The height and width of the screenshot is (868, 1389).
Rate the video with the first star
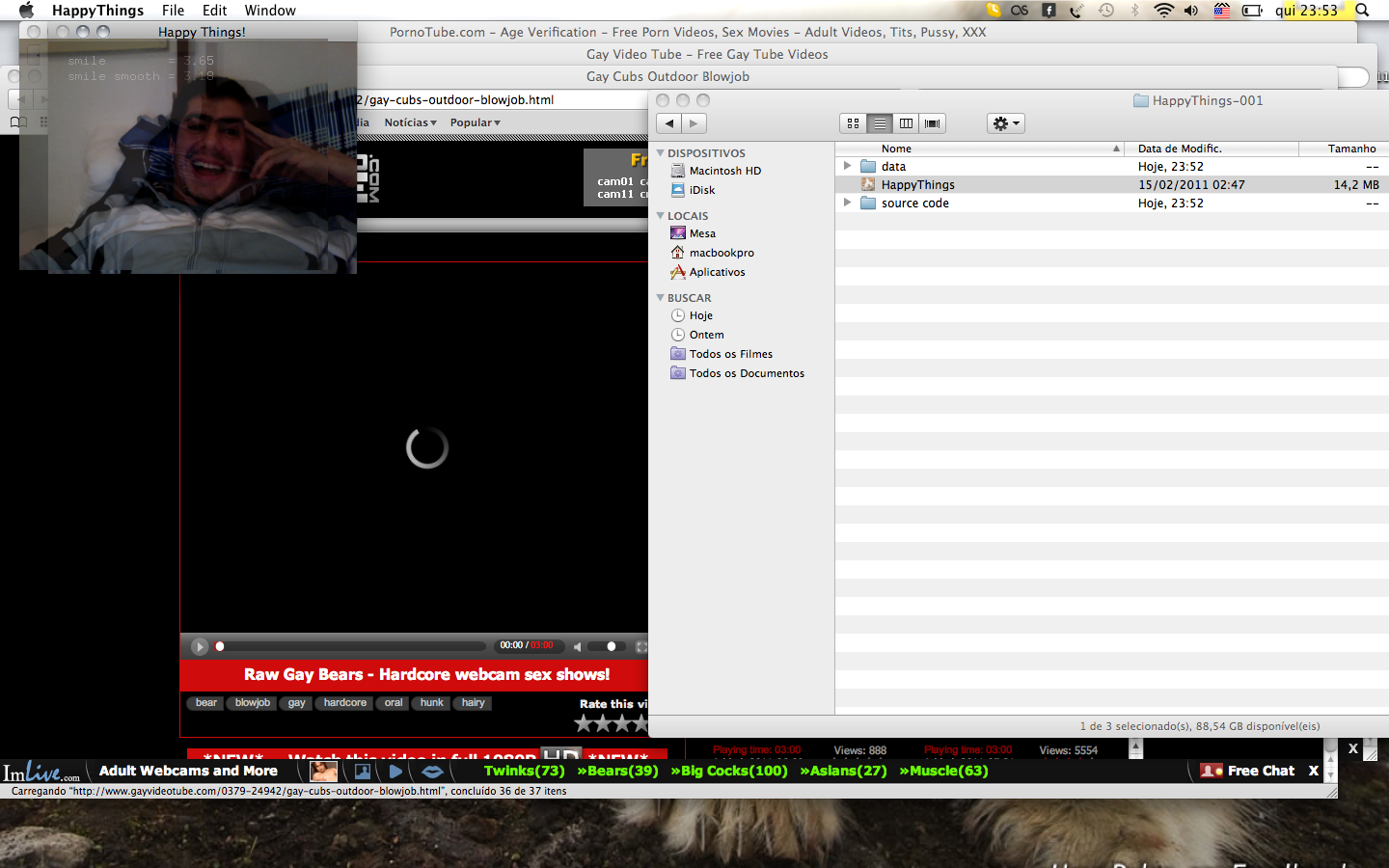584,722
